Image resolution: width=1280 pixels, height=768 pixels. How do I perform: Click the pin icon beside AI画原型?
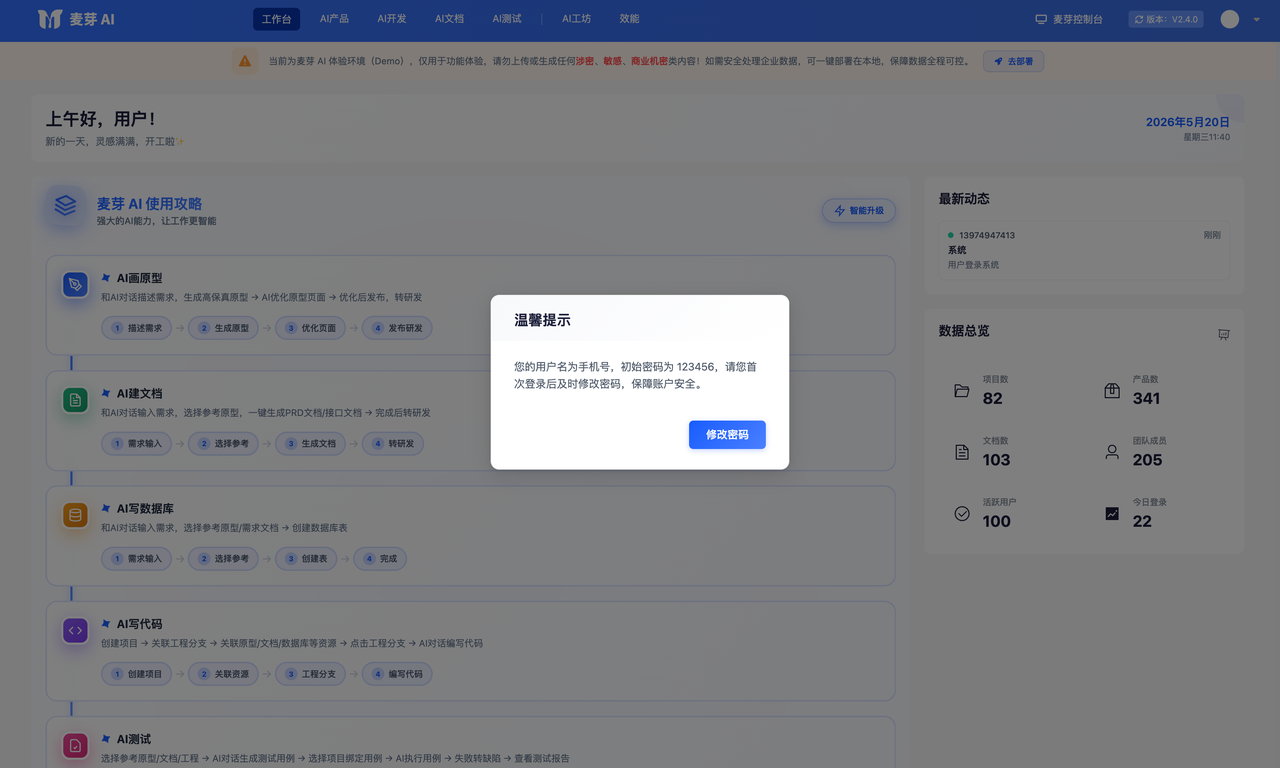point(106,278)
